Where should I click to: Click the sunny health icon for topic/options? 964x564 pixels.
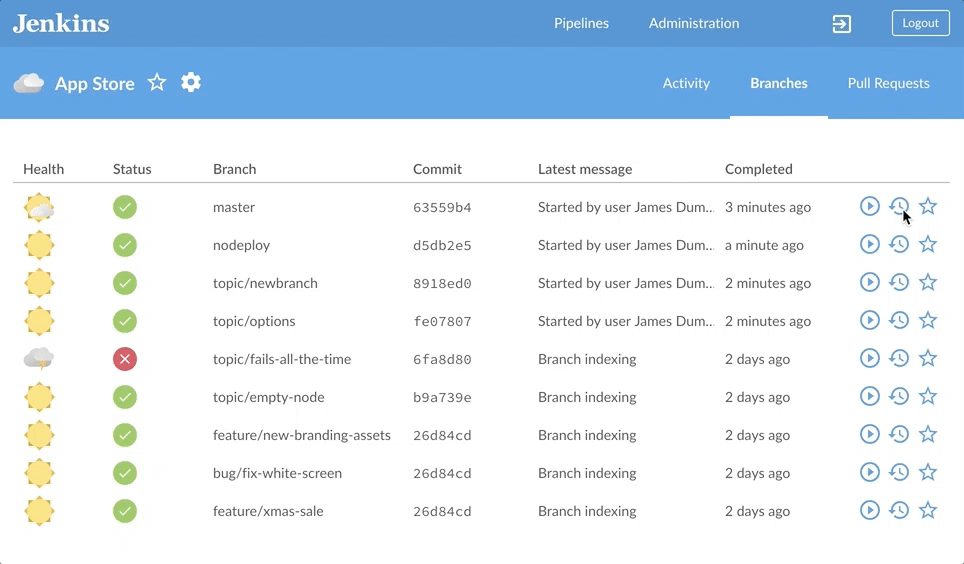coord(39,321)
